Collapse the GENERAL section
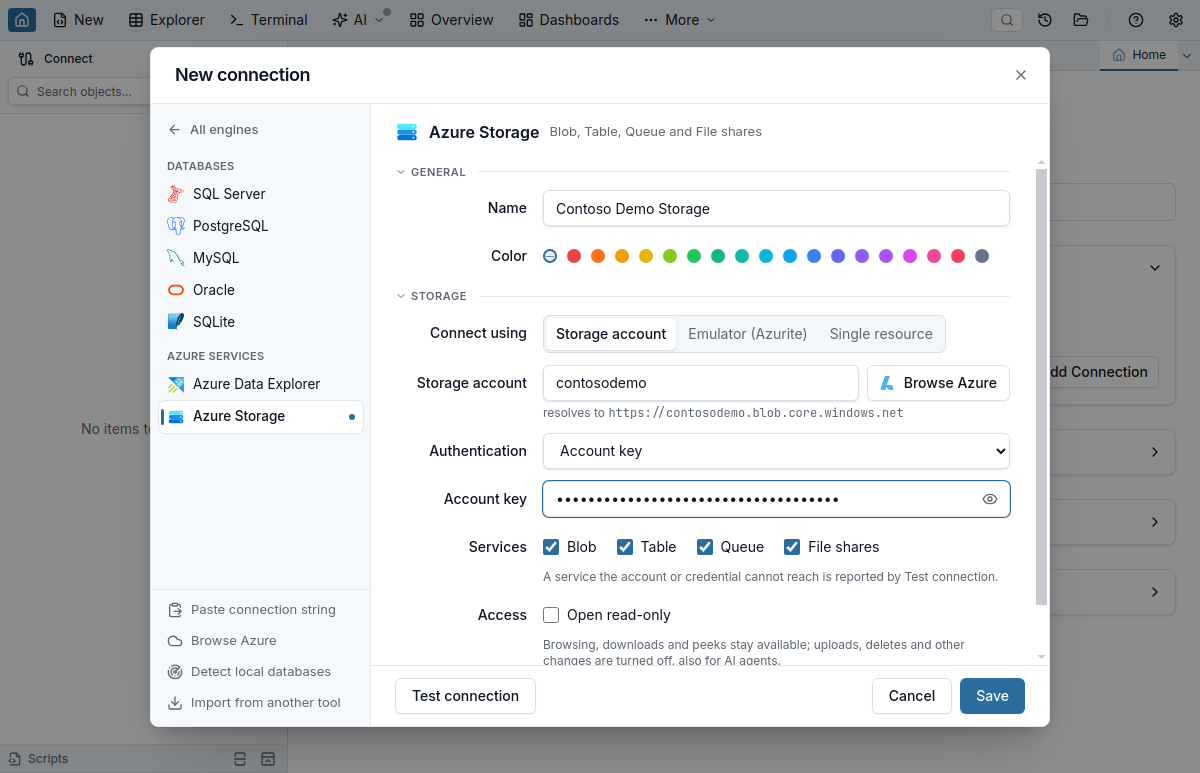The height and width of the screenshot is (773, 1200). pos(401,172)
